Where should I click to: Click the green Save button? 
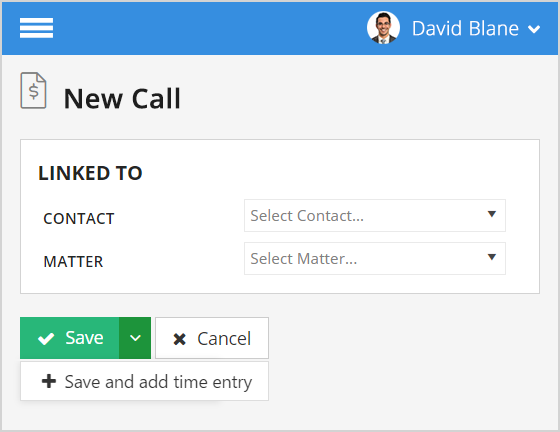(x=70, y=338)
